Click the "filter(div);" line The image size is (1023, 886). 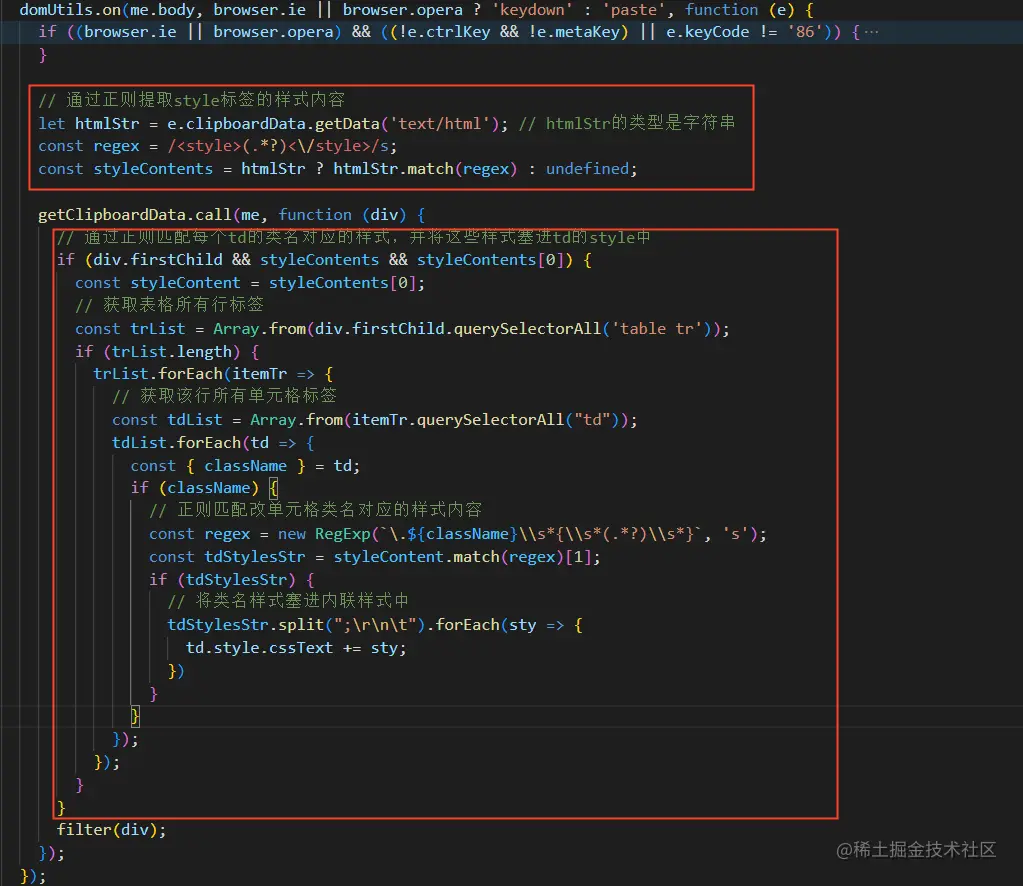tap(112, 830)
